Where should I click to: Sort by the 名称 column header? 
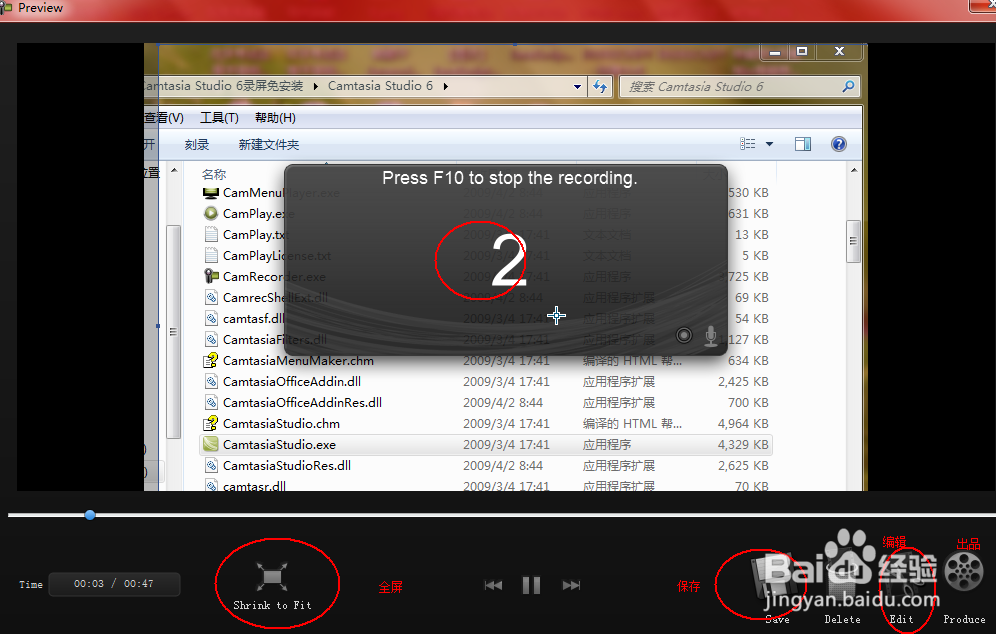(x=214, y=174)
